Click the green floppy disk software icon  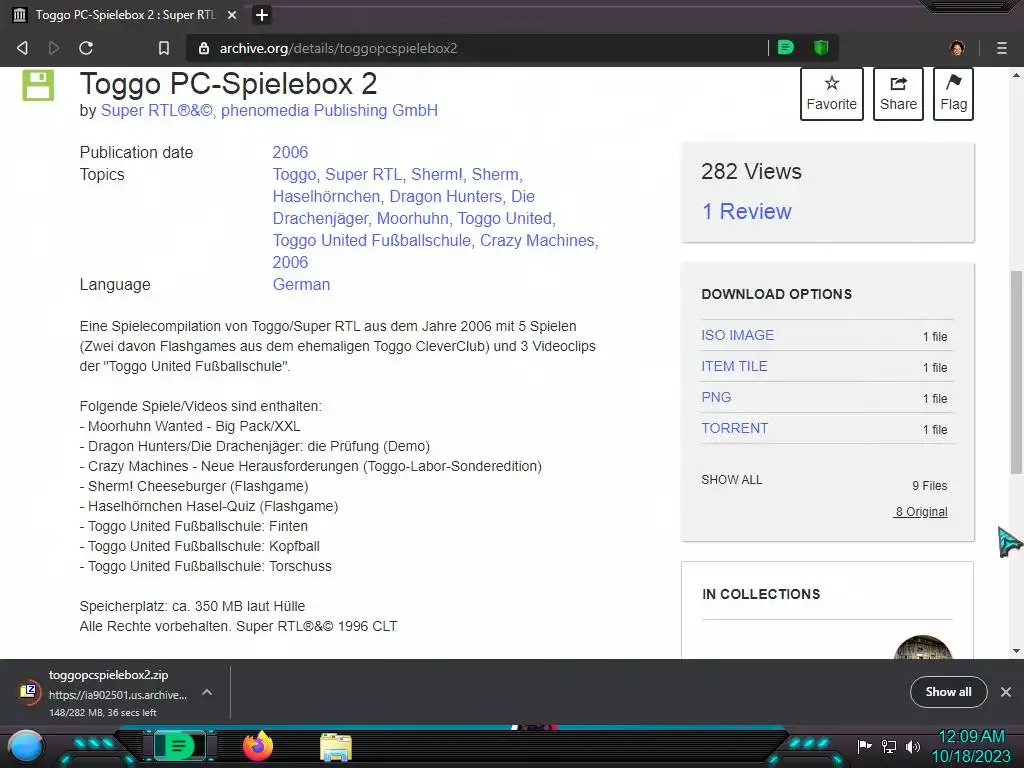click(38, 85)
